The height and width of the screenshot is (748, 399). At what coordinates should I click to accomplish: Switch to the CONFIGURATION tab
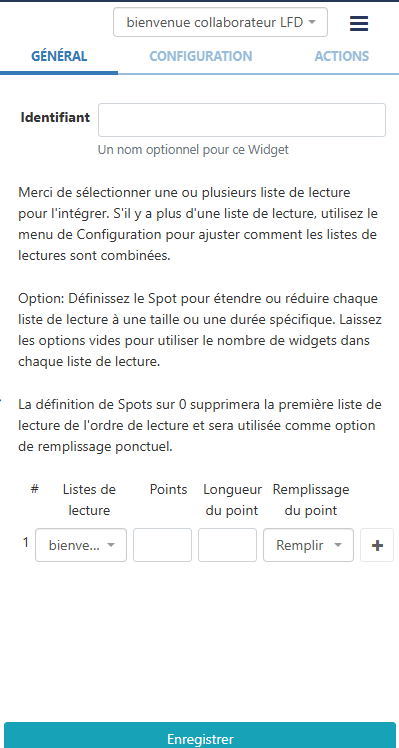(x=201, y=56)
